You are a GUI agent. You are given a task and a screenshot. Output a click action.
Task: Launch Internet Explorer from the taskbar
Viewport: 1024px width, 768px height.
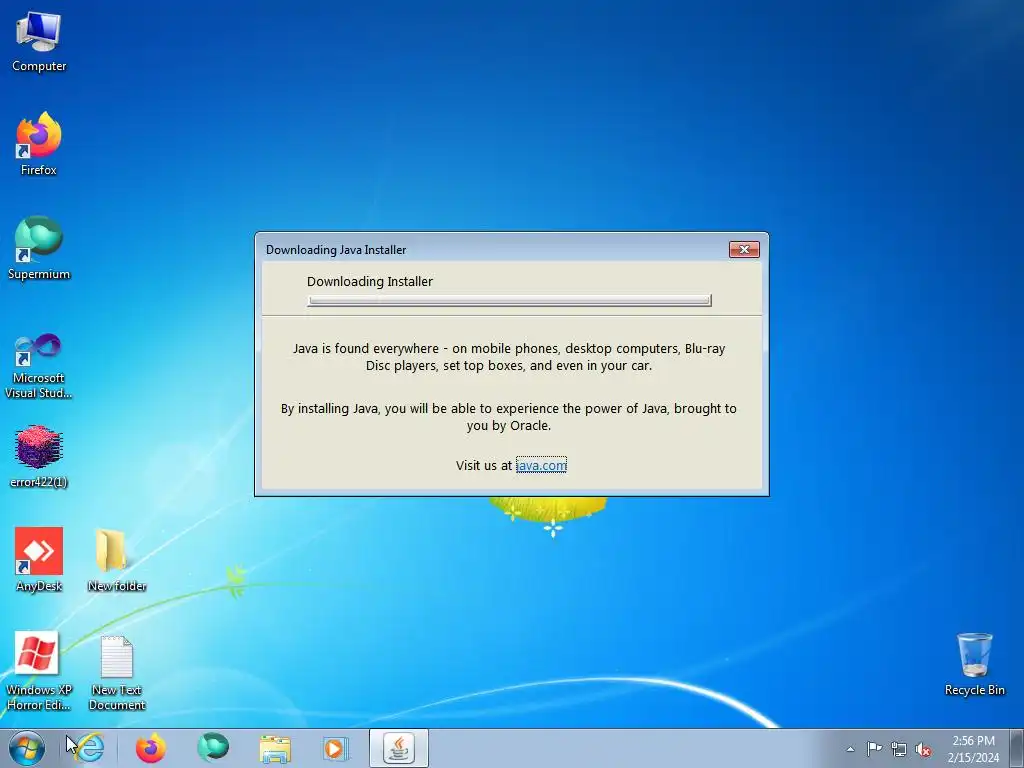point(89,748)
